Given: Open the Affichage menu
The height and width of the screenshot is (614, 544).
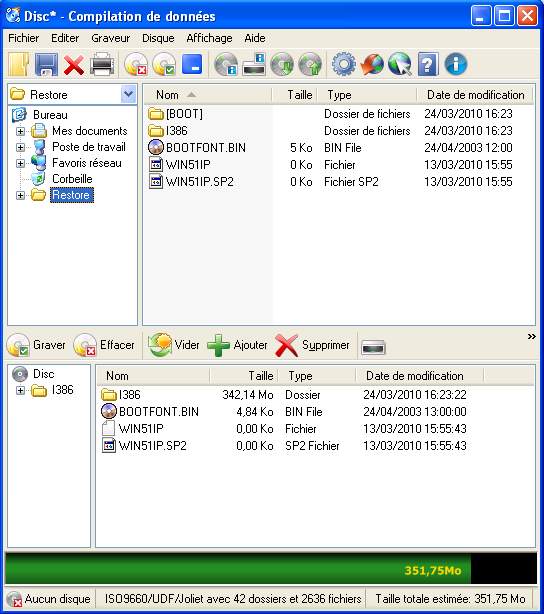Looking at the screenshot, I should tap(209, 38).
